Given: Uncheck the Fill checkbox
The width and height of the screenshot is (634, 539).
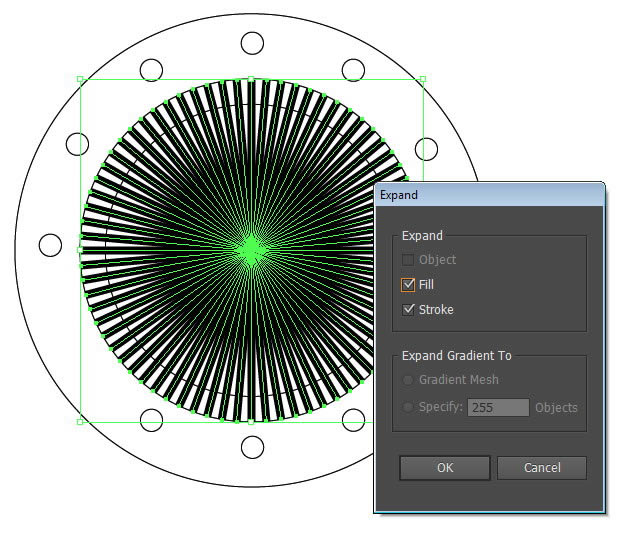Looking at the screenshot, I should pyautogui.click(x=408, y=285).
